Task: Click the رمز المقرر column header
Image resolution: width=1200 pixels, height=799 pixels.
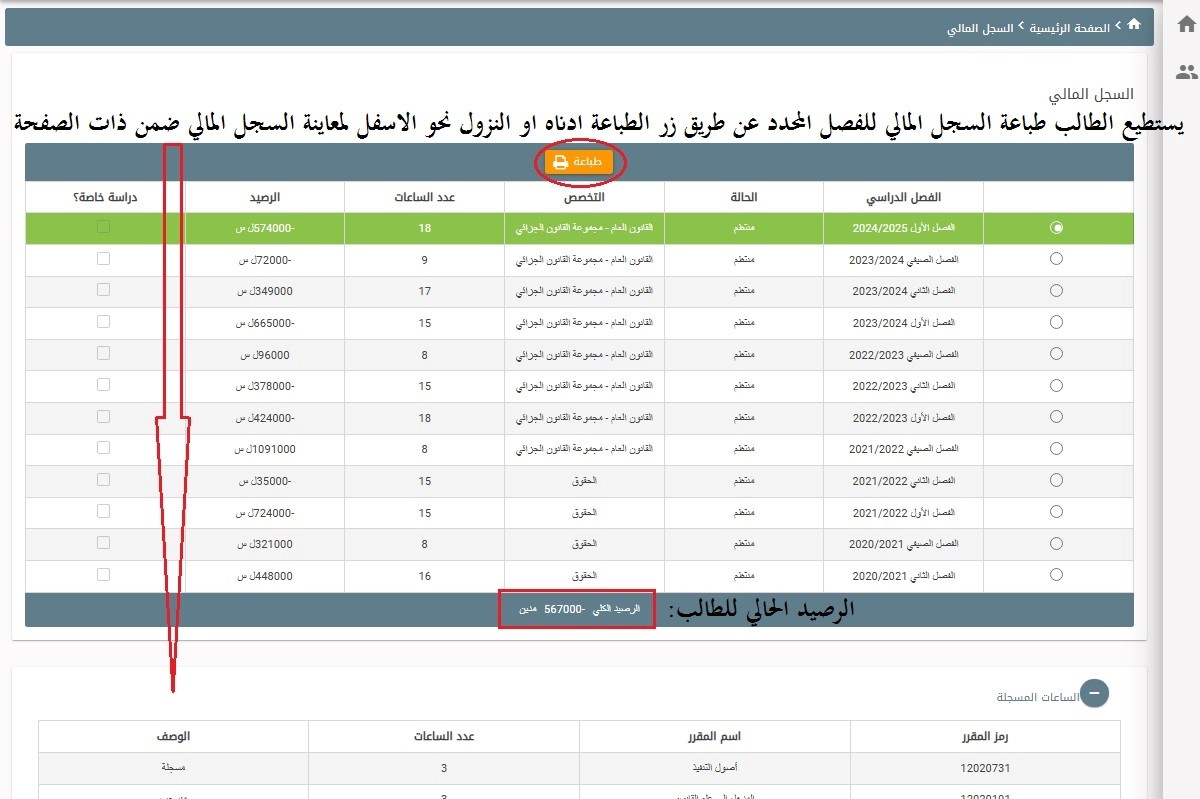Action: coord(986,737)
